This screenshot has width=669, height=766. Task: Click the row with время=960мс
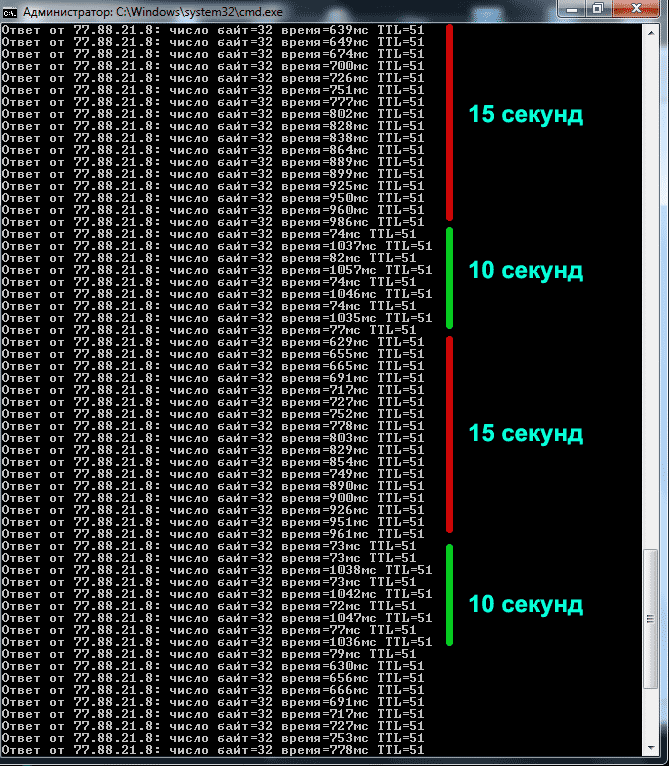213,210
